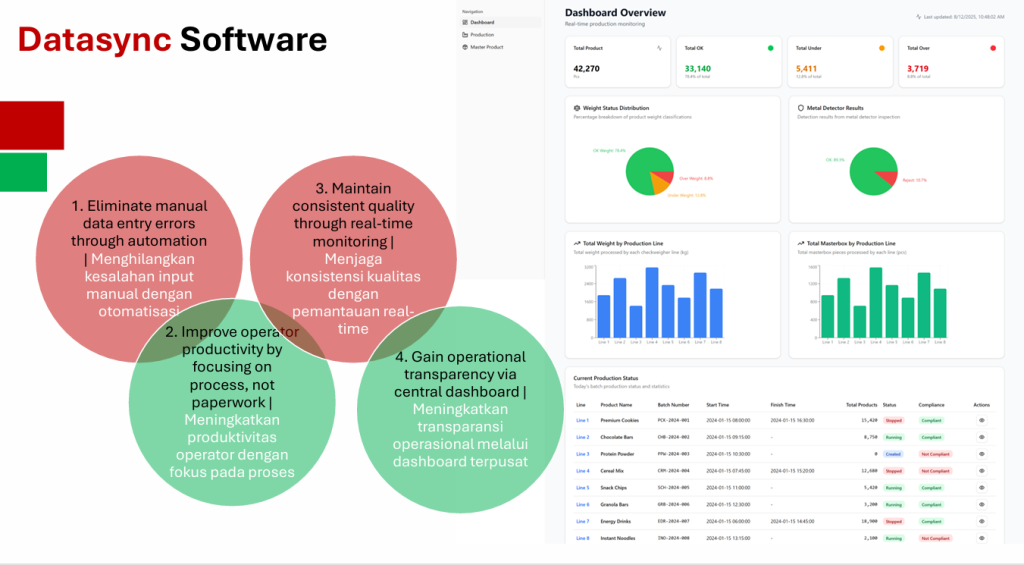Open the Line 4 link for Cereal Mix
The height and width of the screenshot is (565, 1024).
tap(582, 471)
